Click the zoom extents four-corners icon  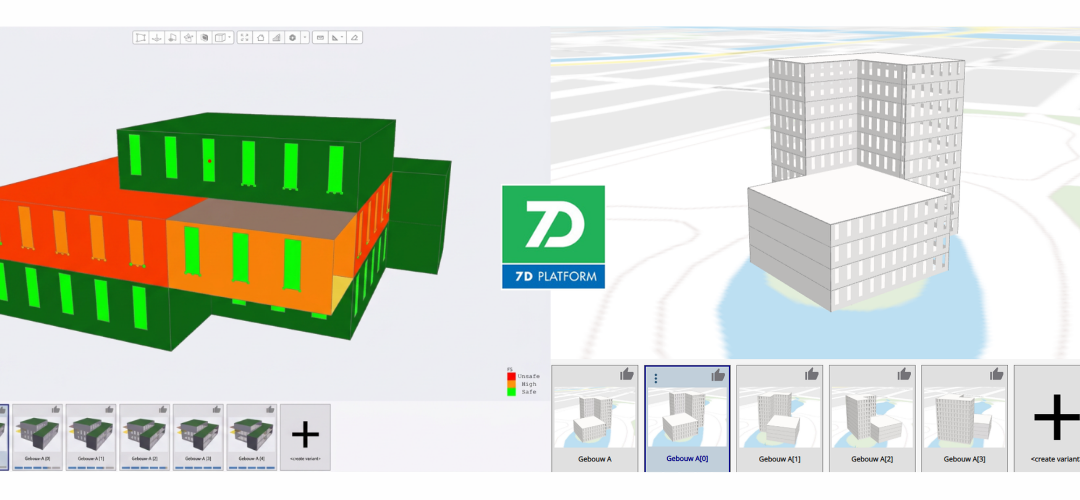coord(245,38)
